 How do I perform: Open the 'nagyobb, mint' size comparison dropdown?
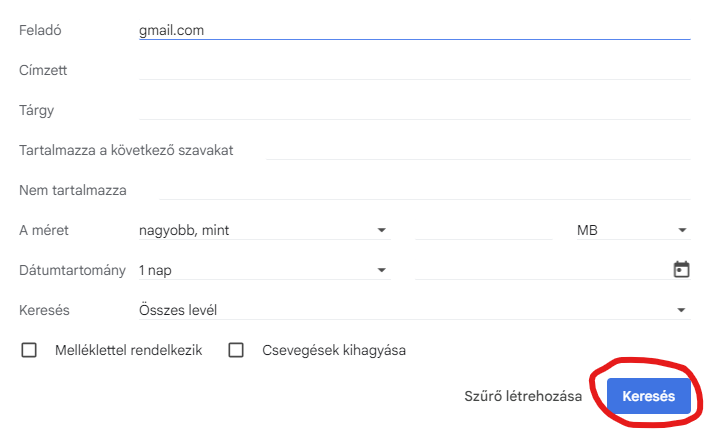click(x=262, y=230)
